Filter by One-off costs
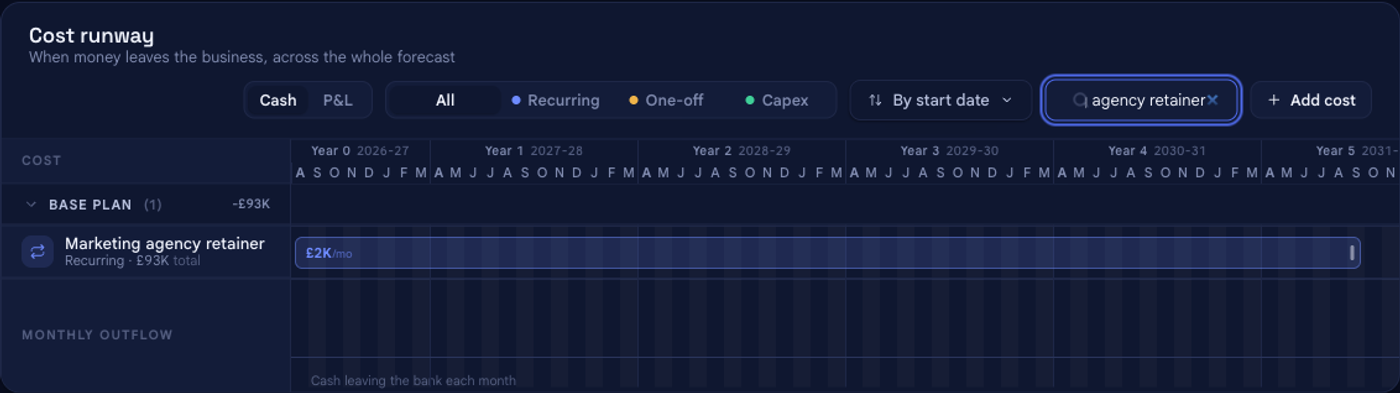The width and height of the screenshot is (1400, 393). (x=666, y=100)
